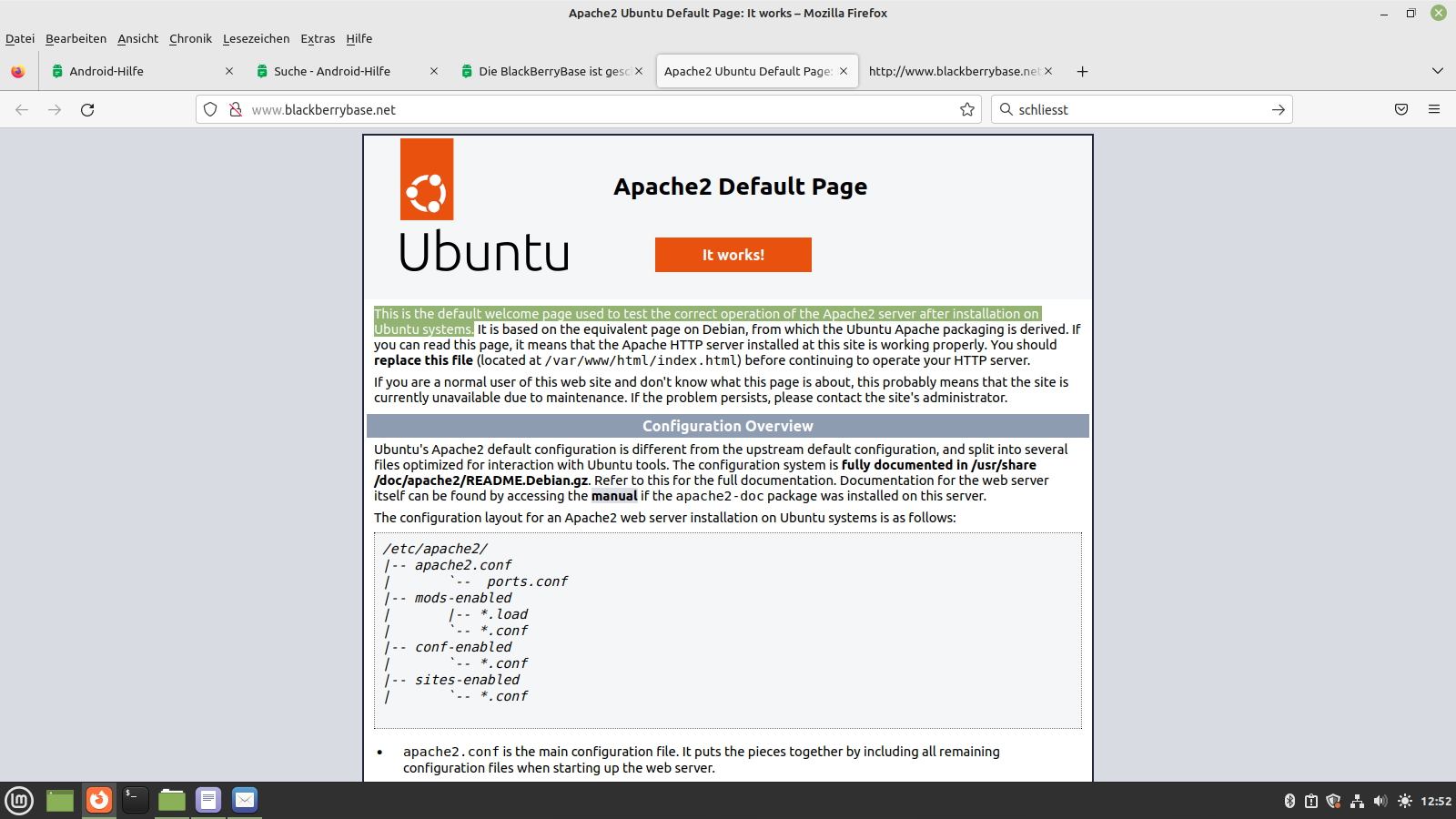Switch to the Suche - Android-Hilfe tab
This screenshot has width=1456, height=819.
[x=332, y=72]
